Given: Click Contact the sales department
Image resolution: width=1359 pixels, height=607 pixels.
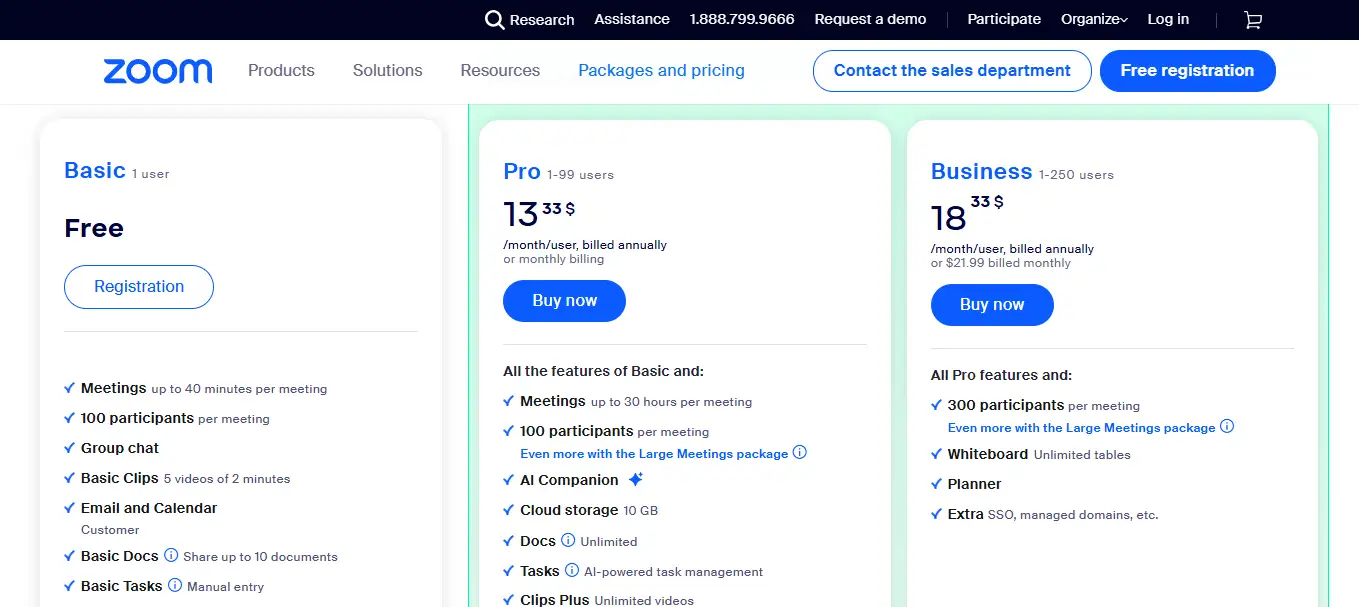Looking at the screenshot, I should click(x=951, y=71).
